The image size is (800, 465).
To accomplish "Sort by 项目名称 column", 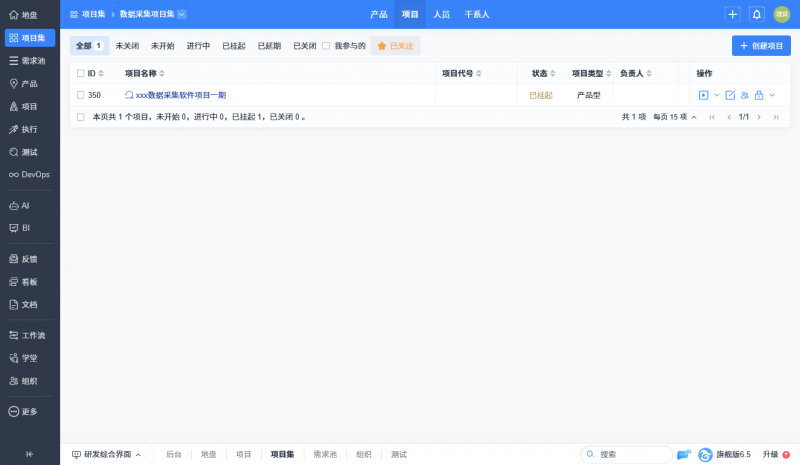I will 145,74.
